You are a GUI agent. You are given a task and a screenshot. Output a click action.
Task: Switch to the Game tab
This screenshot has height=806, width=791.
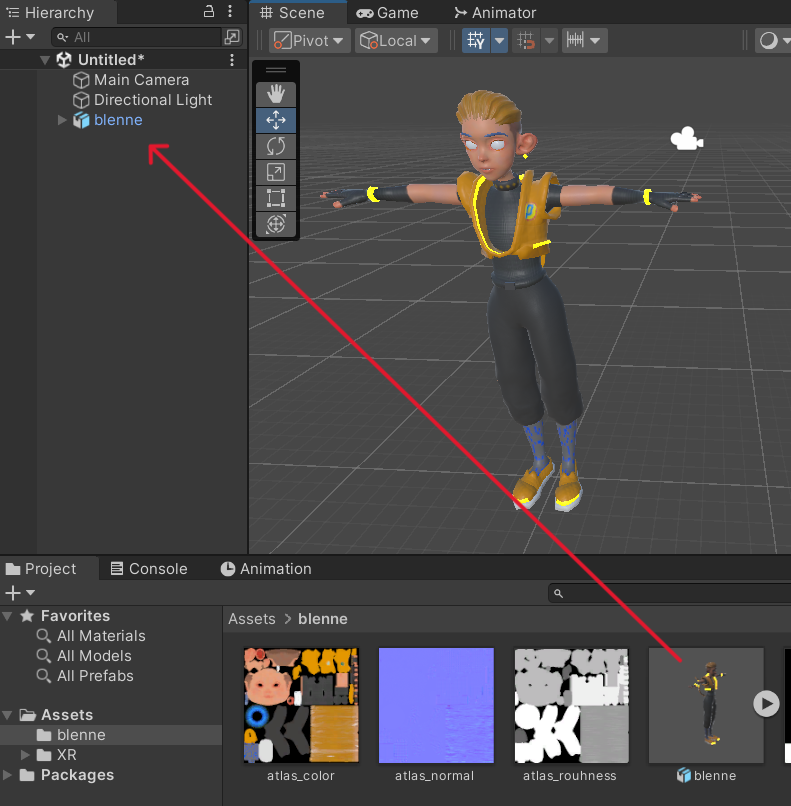click(x=387, y=13)
